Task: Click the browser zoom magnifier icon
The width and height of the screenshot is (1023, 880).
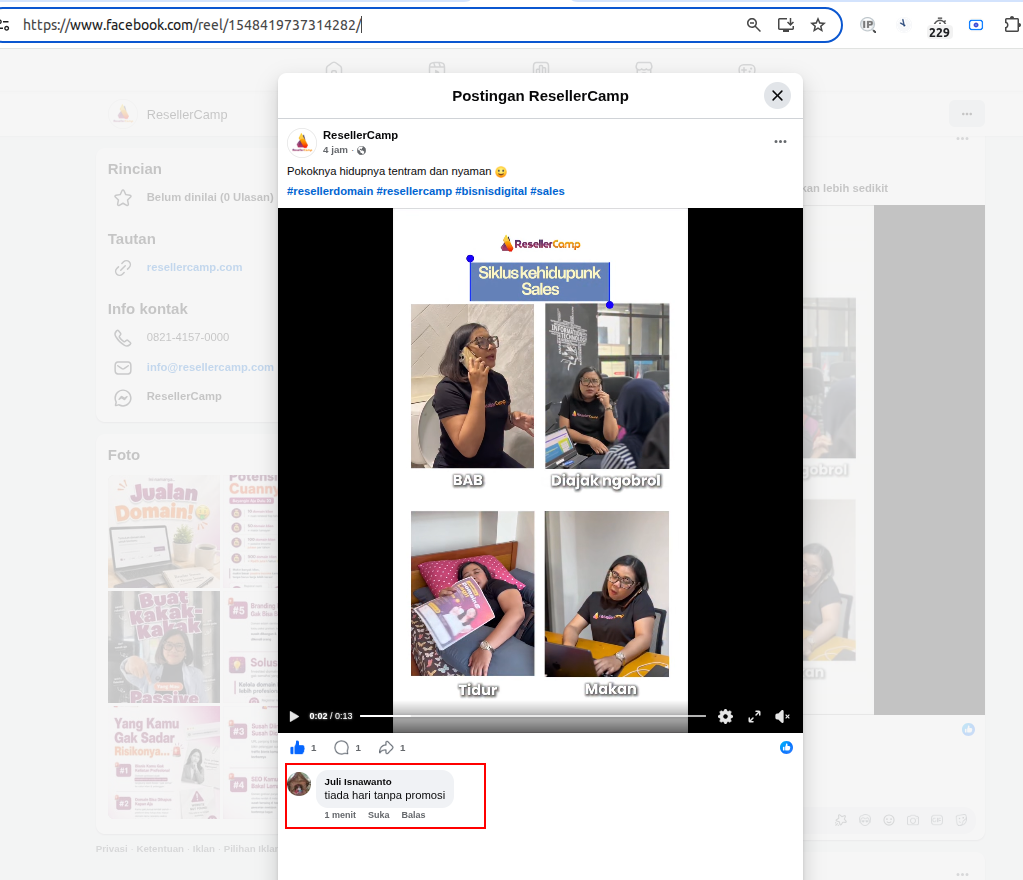Action: (x=754, y=25)
